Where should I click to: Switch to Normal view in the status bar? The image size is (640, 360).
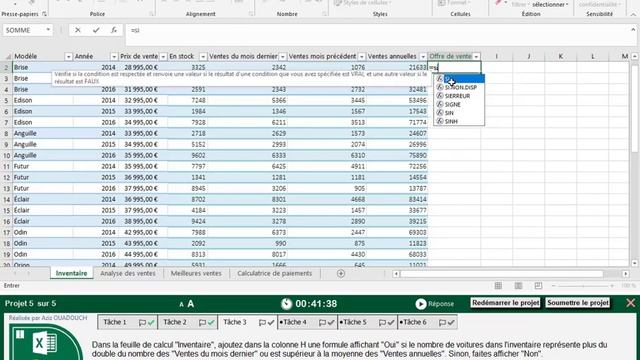498,286
